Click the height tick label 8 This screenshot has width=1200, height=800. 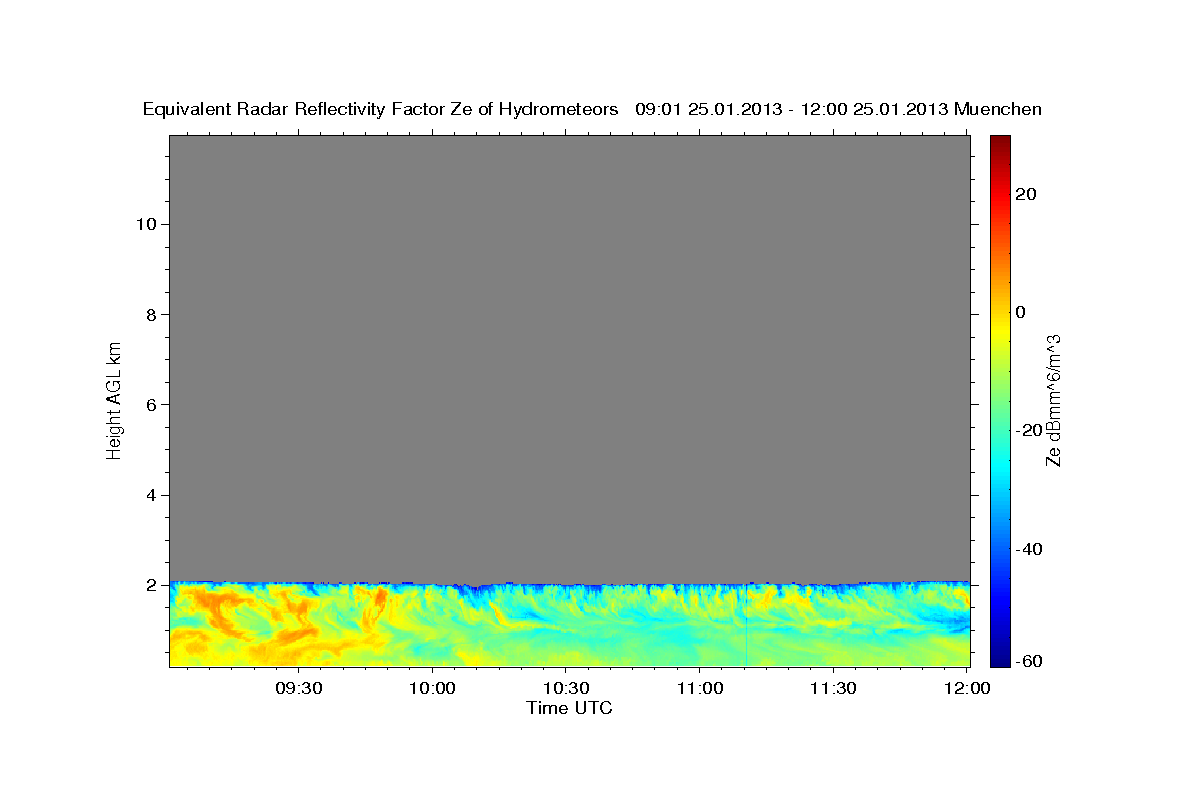click(x=149, y=314)
